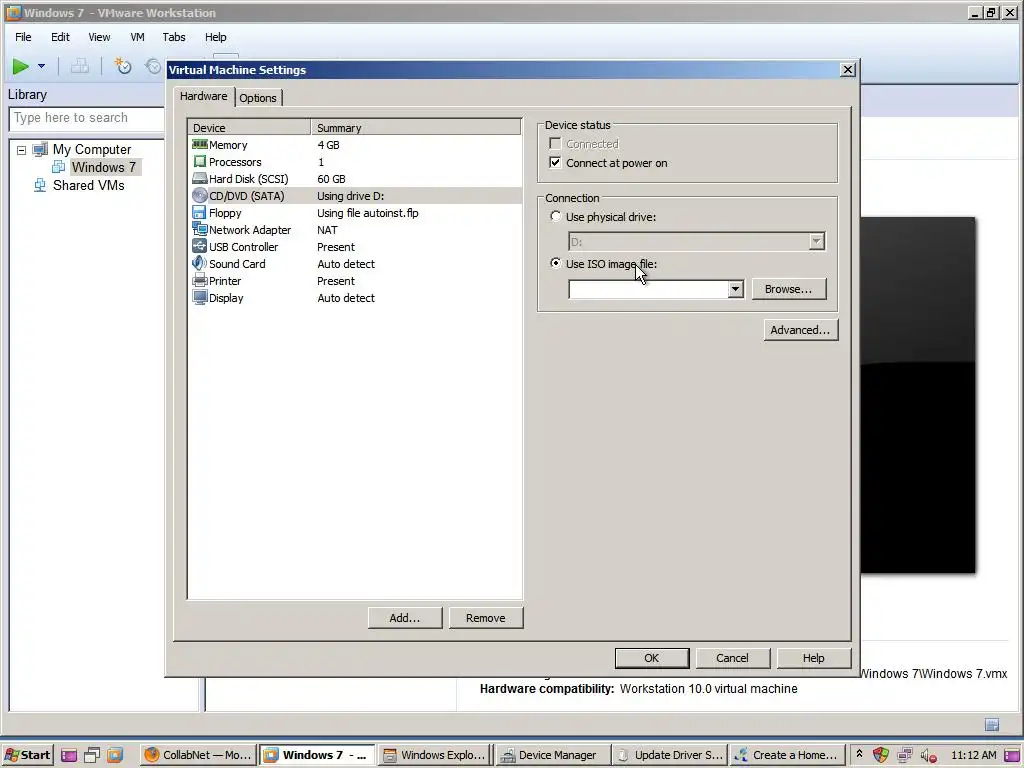Click the Help button in settings dialog
Screen dimensions: 1024x768
coord(814,658)
